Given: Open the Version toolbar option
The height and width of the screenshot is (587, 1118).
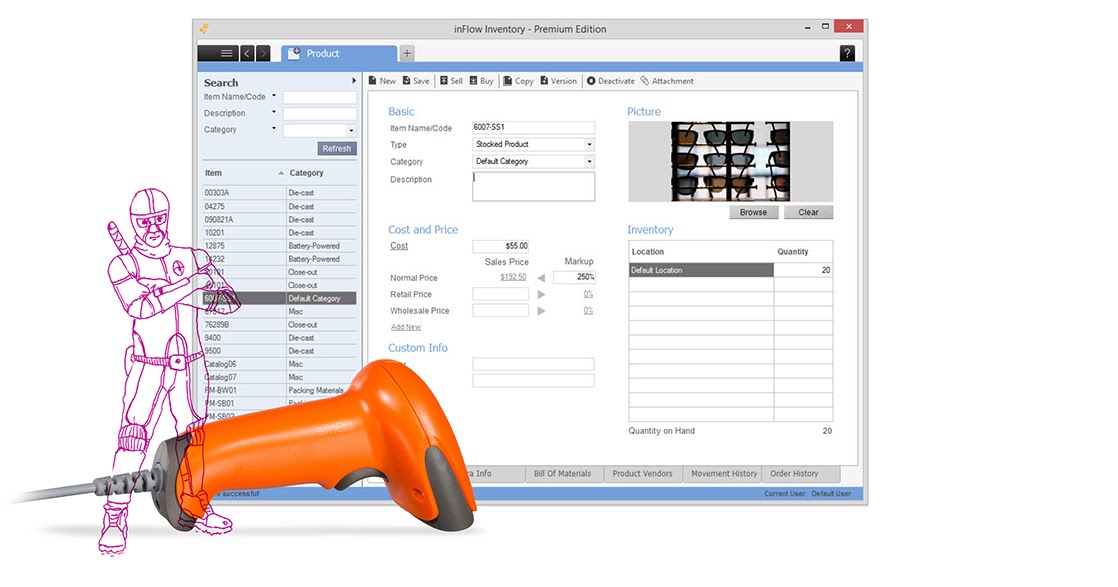Looking at the screenshot, I should [558, 81].
